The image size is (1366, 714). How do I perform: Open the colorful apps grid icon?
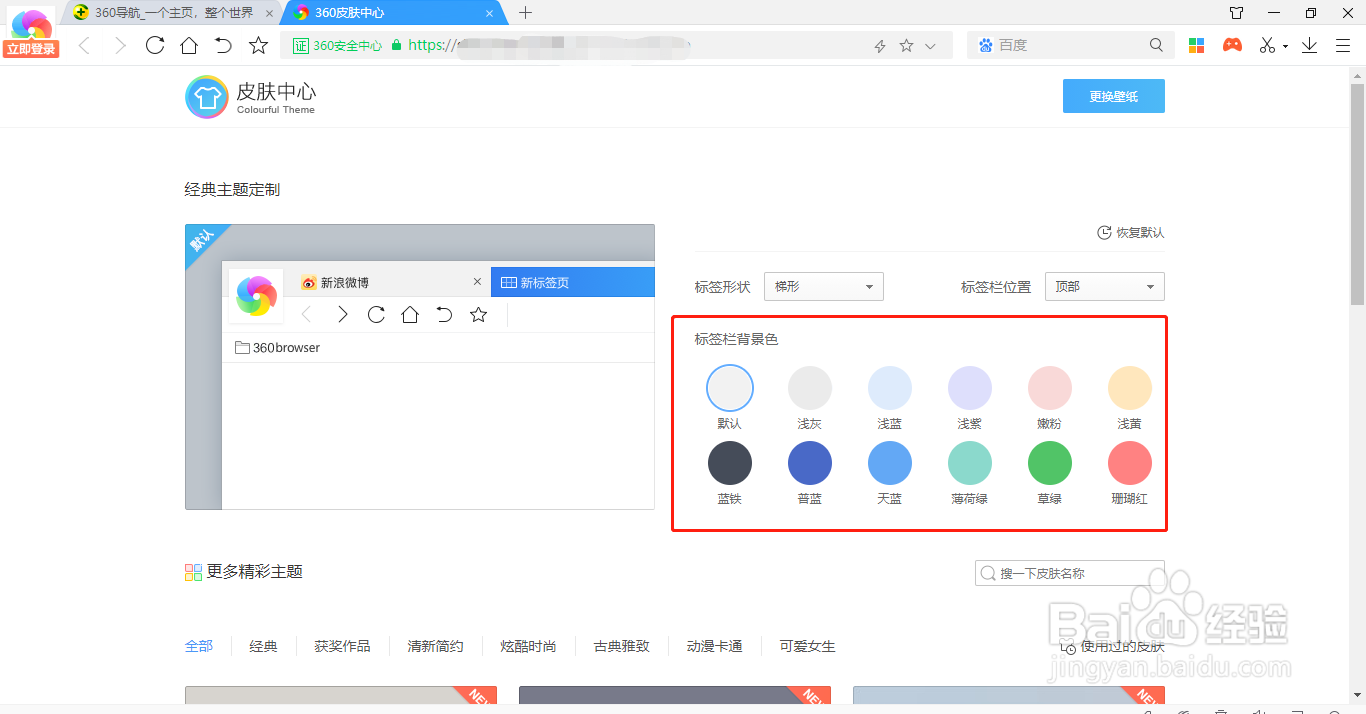1196,45
